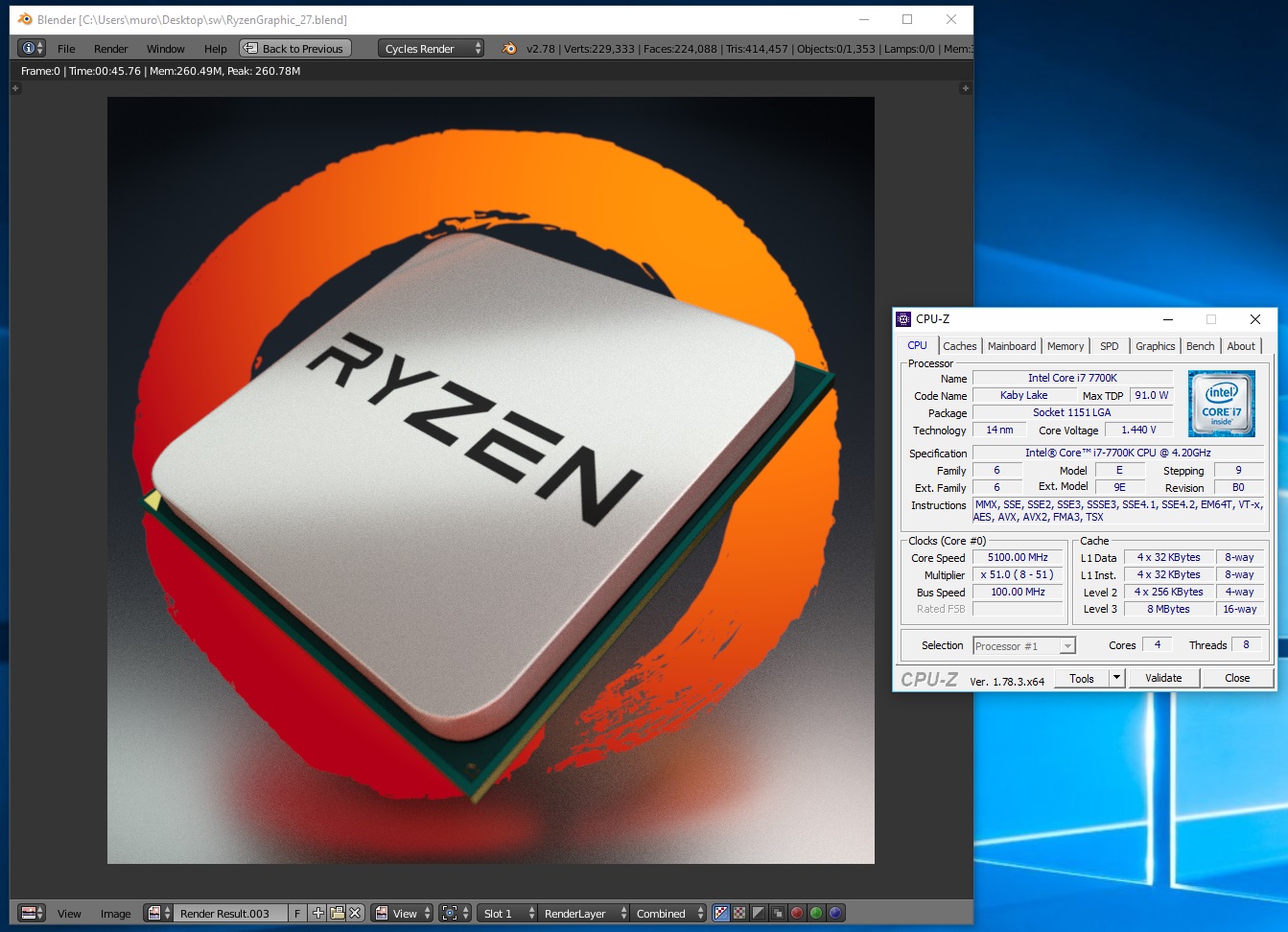Screen dimensions: 1288x932
Task: Click the Level 3 cache 8 MBytes value
Action: tap(1168, 609)
